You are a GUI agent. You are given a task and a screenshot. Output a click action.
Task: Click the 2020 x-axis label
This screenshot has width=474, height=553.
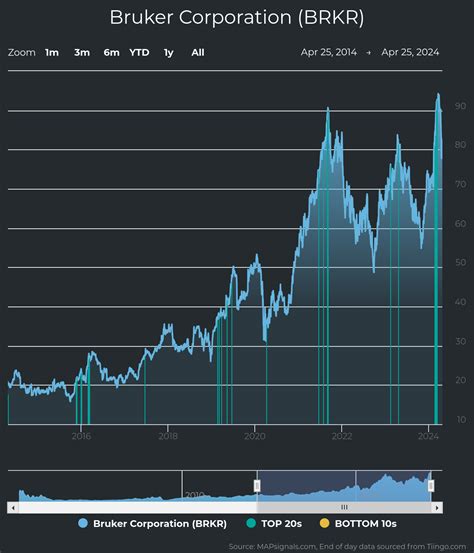click(x=255, y=436)
